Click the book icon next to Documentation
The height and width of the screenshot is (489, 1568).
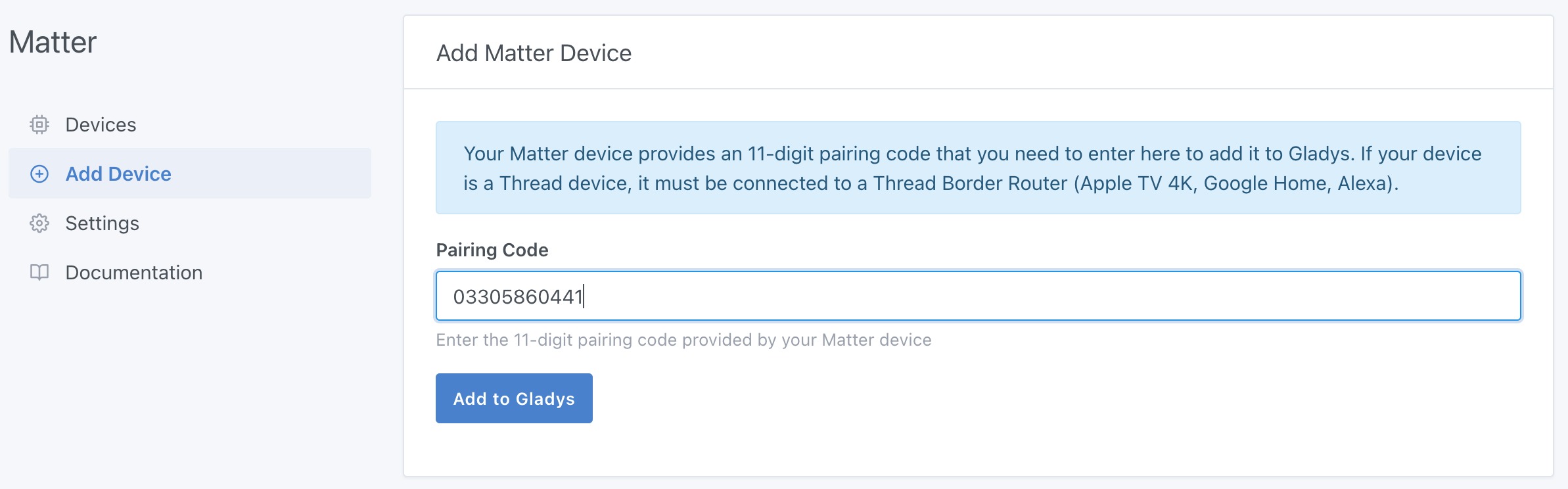(41, 273)
